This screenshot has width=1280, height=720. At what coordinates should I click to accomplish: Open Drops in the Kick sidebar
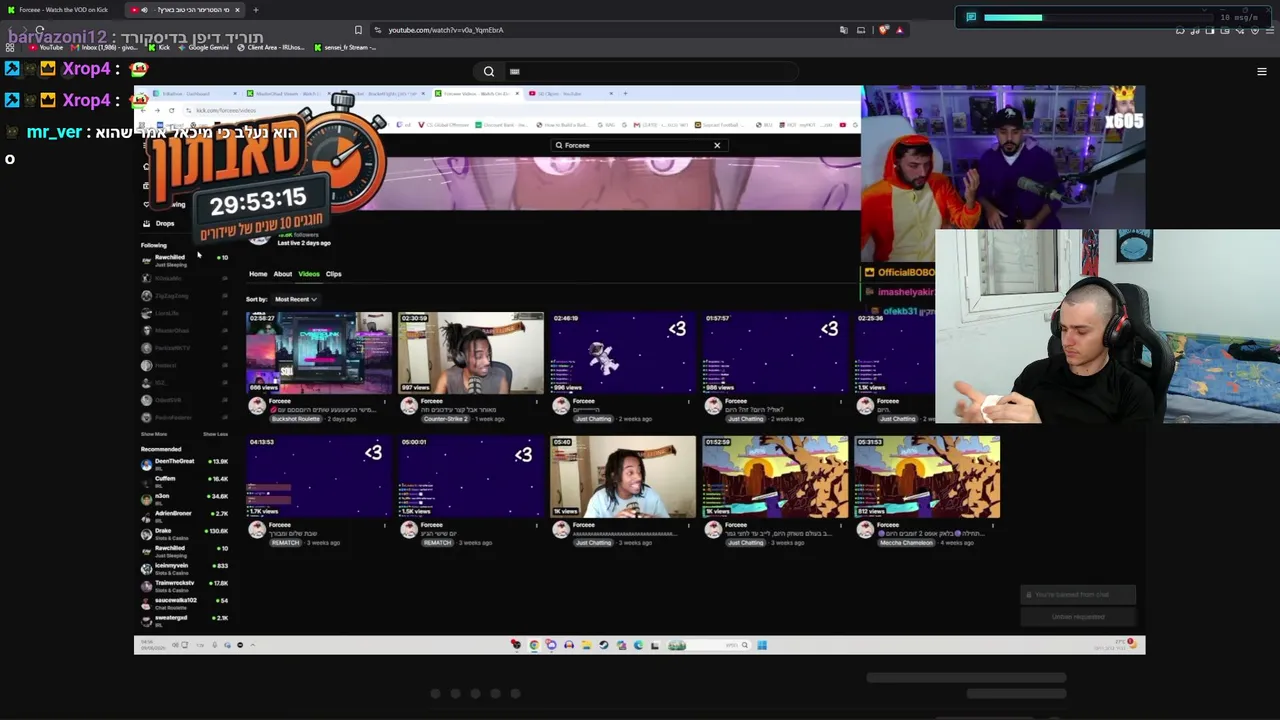(158, 223)
